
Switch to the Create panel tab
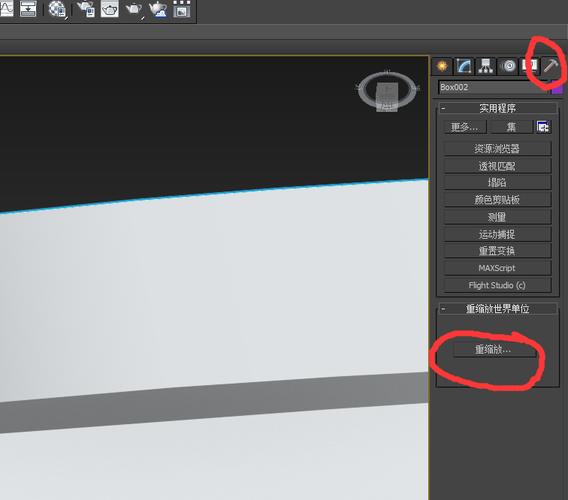pyautogui.click(x=442, y=66)
